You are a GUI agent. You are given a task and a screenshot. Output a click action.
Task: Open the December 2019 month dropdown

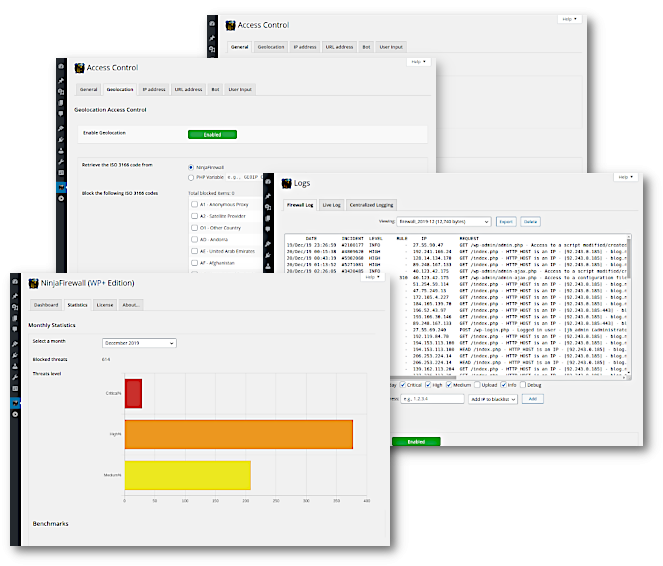coord(139,342)
